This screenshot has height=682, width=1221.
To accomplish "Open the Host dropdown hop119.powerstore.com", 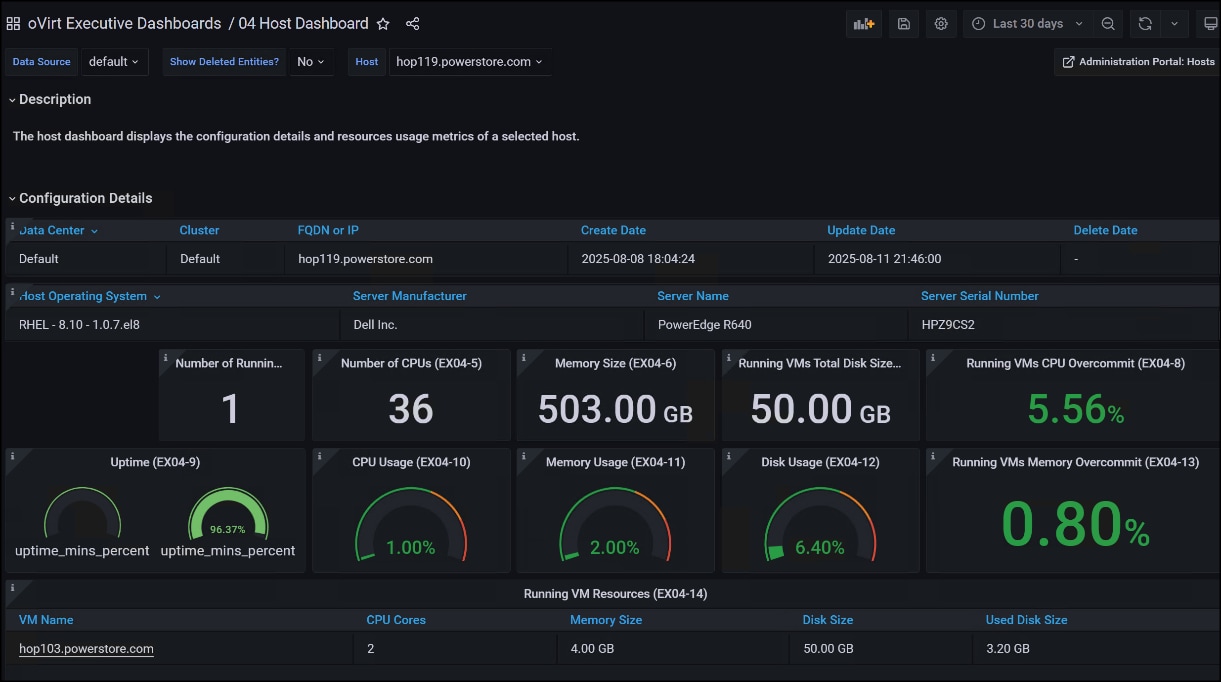I will tap(469, 62).
